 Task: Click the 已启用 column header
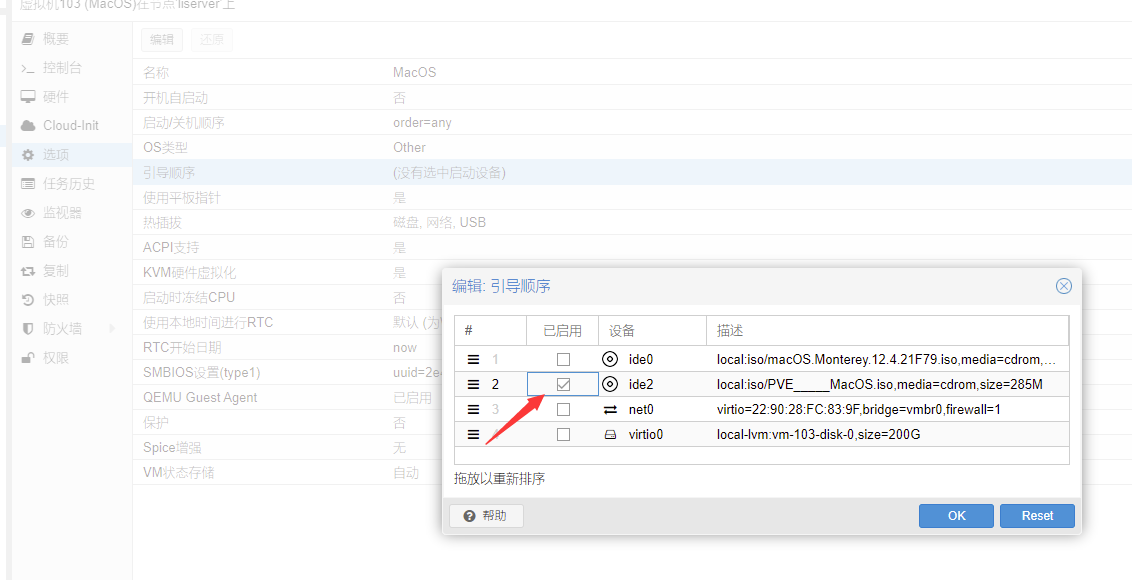(562, 331)
